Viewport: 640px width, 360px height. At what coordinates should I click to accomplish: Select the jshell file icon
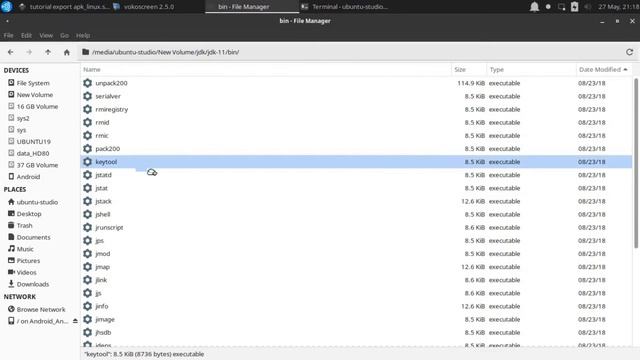point(87,214)
